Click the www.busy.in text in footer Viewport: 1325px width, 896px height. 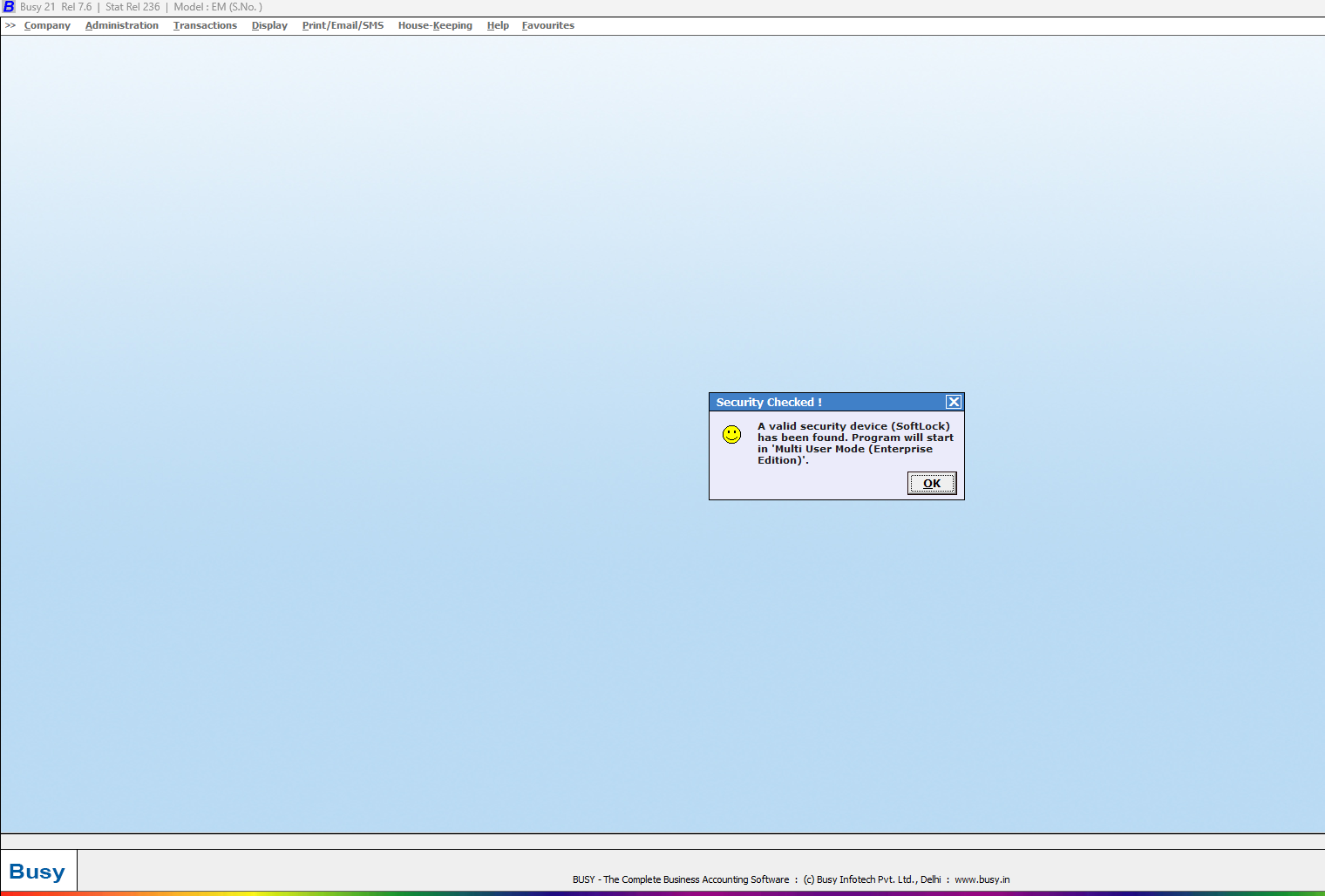click(x=982, y=879)
